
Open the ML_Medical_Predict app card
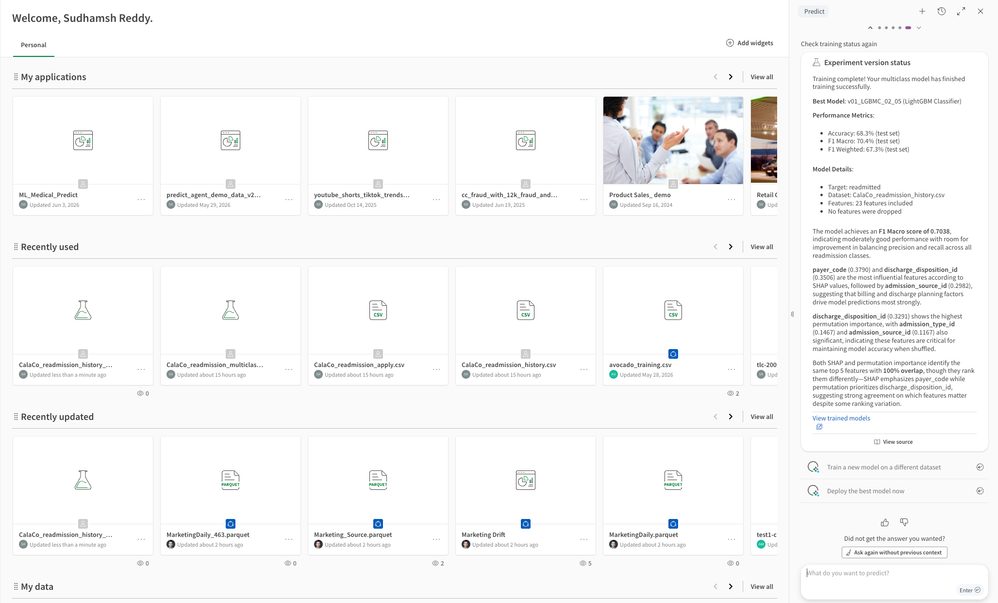[x=83, y=156]
